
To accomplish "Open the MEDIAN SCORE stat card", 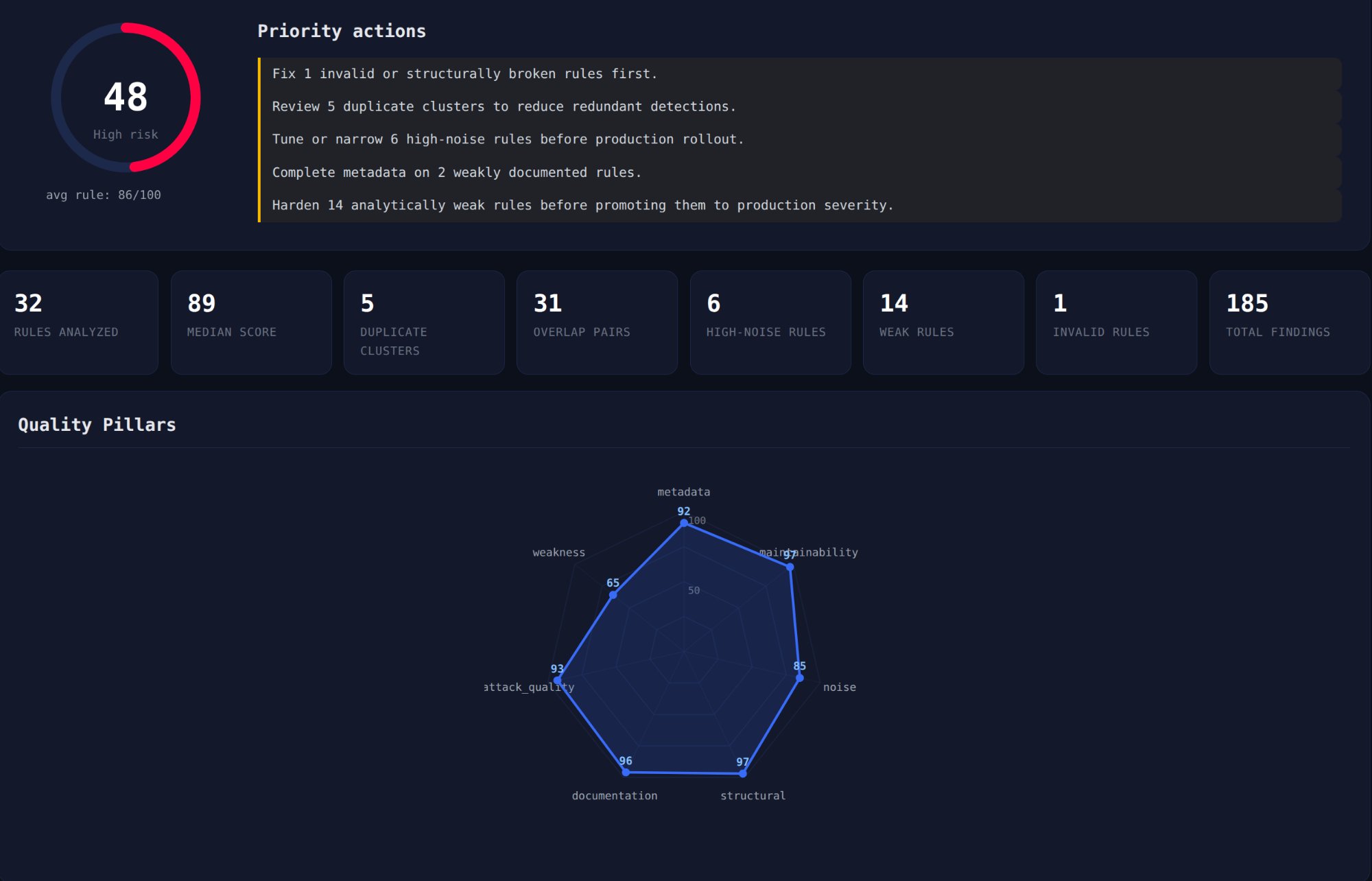I will click(x=251, y=321).
